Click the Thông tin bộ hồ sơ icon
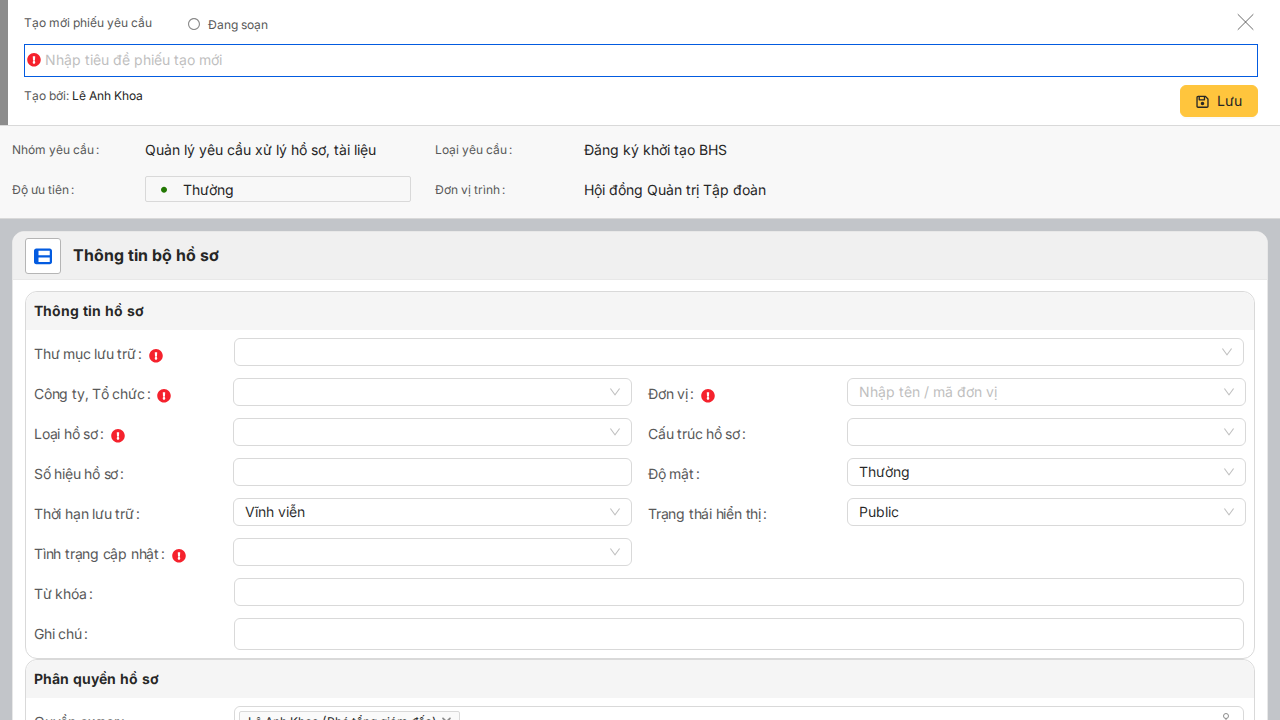The width and height of the screenshot is (1280, 720). [43, 256]
